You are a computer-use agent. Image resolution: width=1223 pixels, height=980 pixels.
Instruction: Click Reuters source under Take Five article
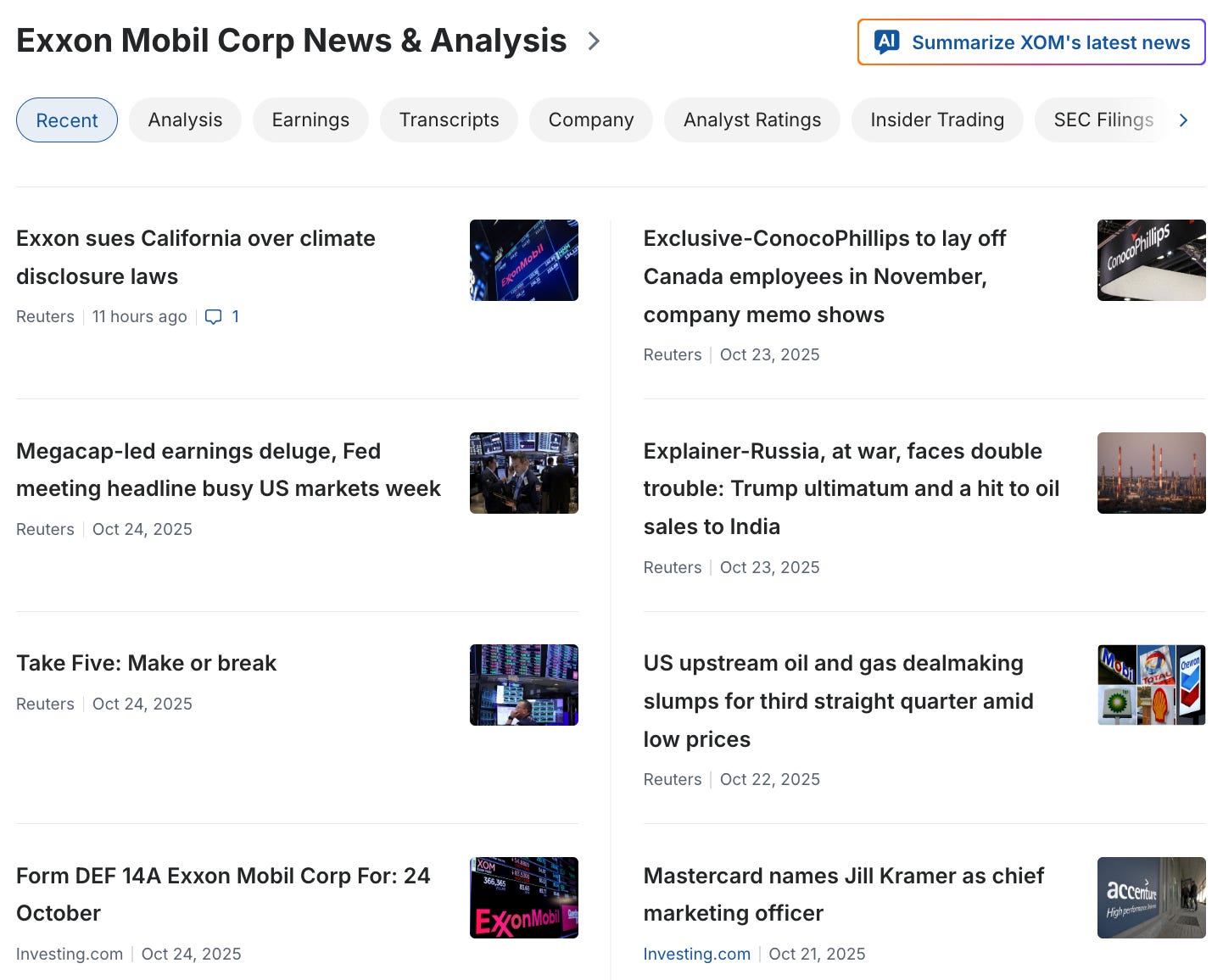coord(45,704)
